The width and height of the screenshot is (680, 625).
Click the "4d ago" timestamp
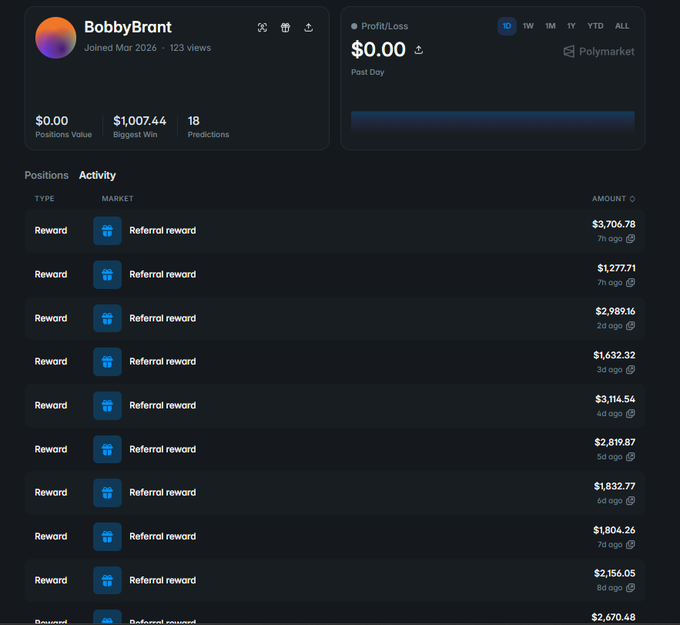pyautogui.click(x=609, y=413)
